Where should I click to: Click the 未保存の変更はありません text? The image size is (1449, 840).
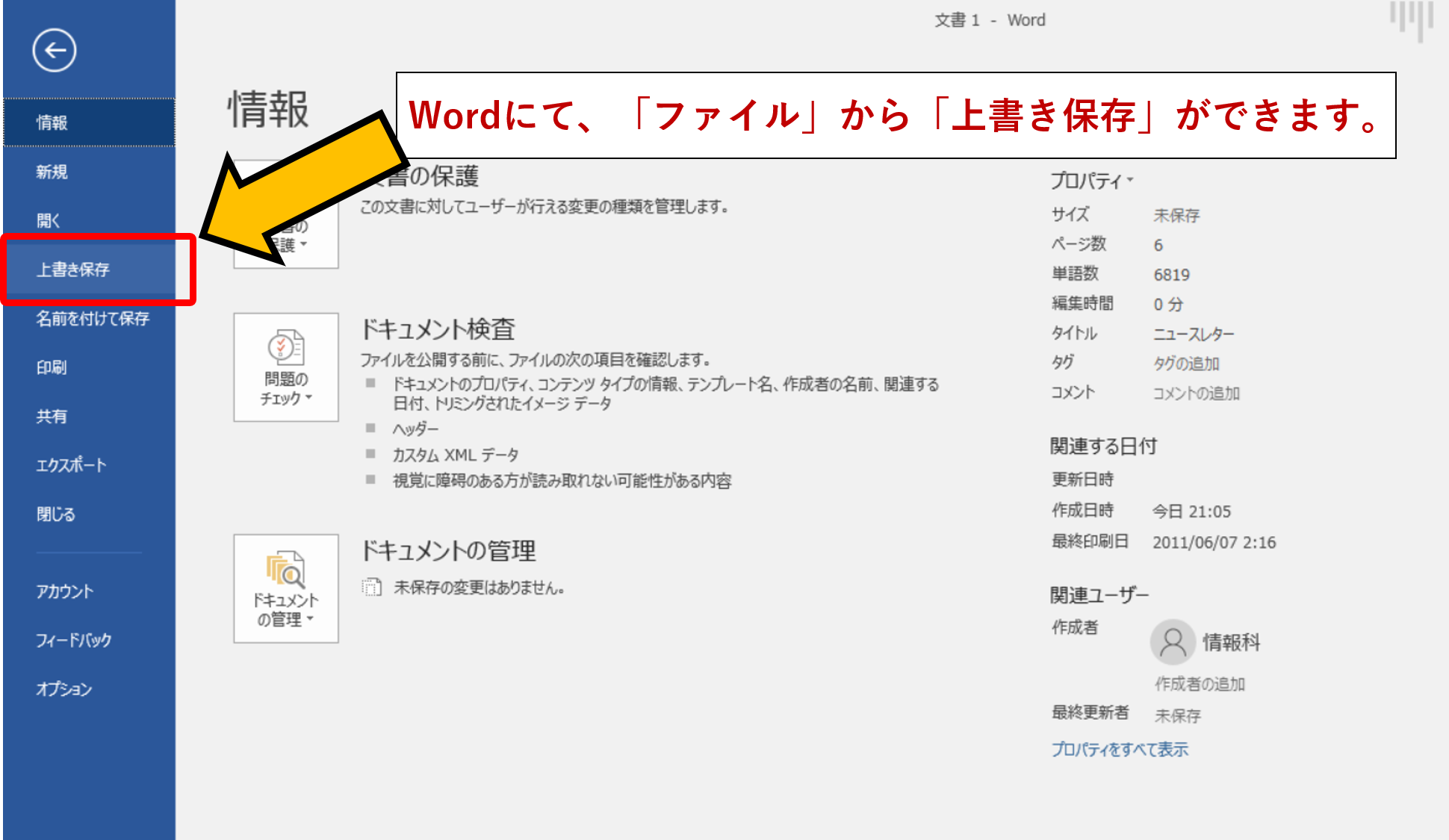tap(479, 588)
